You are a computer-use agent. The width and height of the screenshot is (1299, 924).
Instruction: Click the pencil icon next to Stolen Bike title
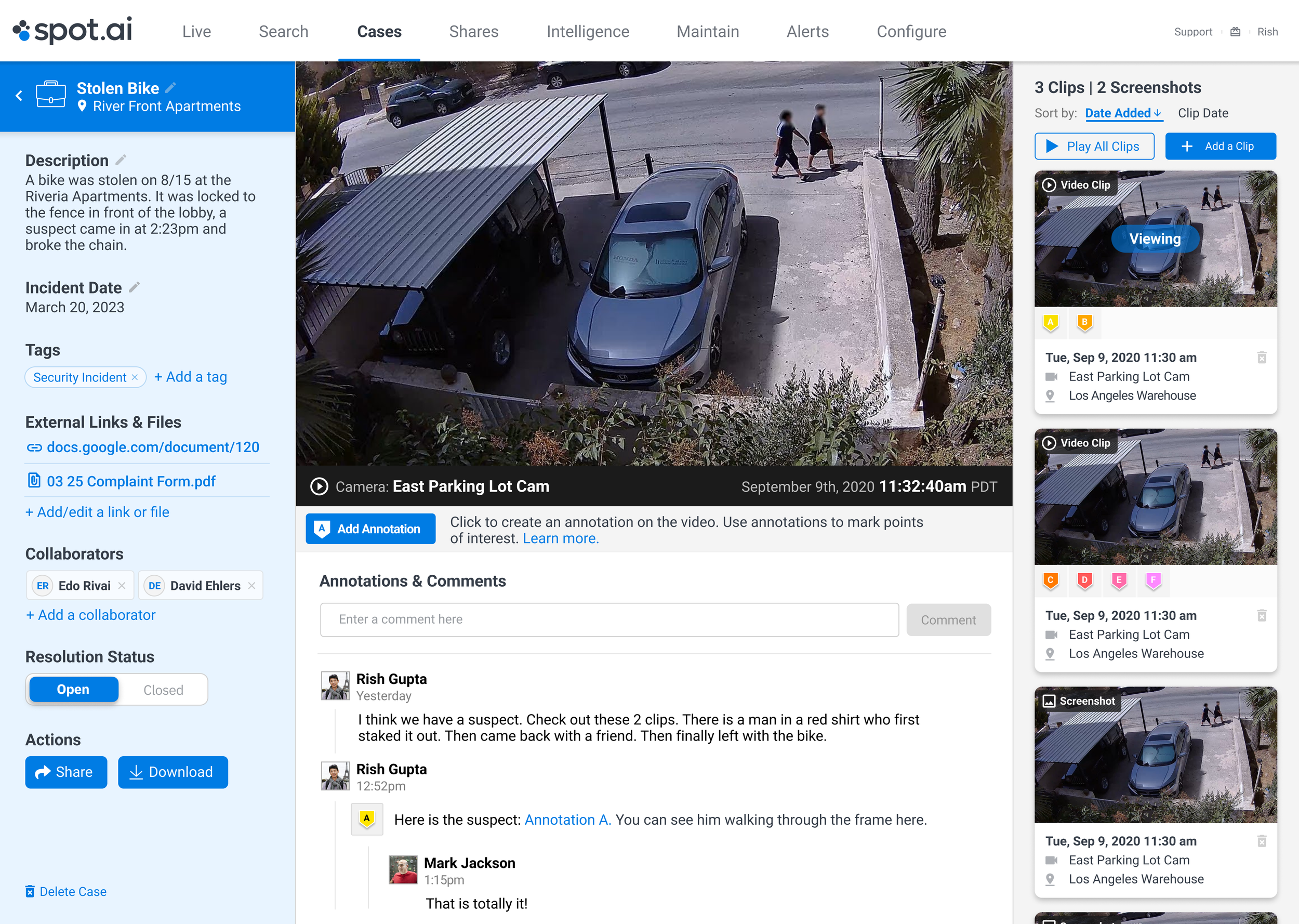point(170,88)
